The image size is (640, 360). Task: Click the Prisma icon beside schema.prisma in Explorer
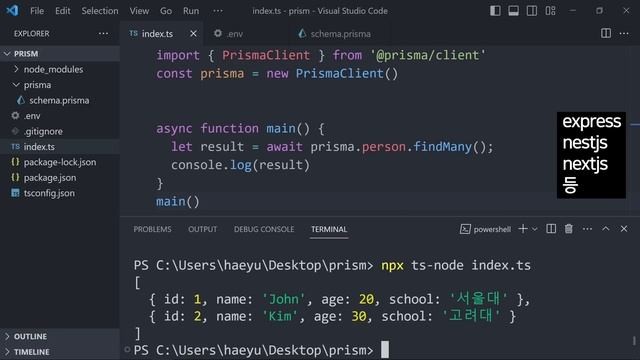(x=21, y=100)
